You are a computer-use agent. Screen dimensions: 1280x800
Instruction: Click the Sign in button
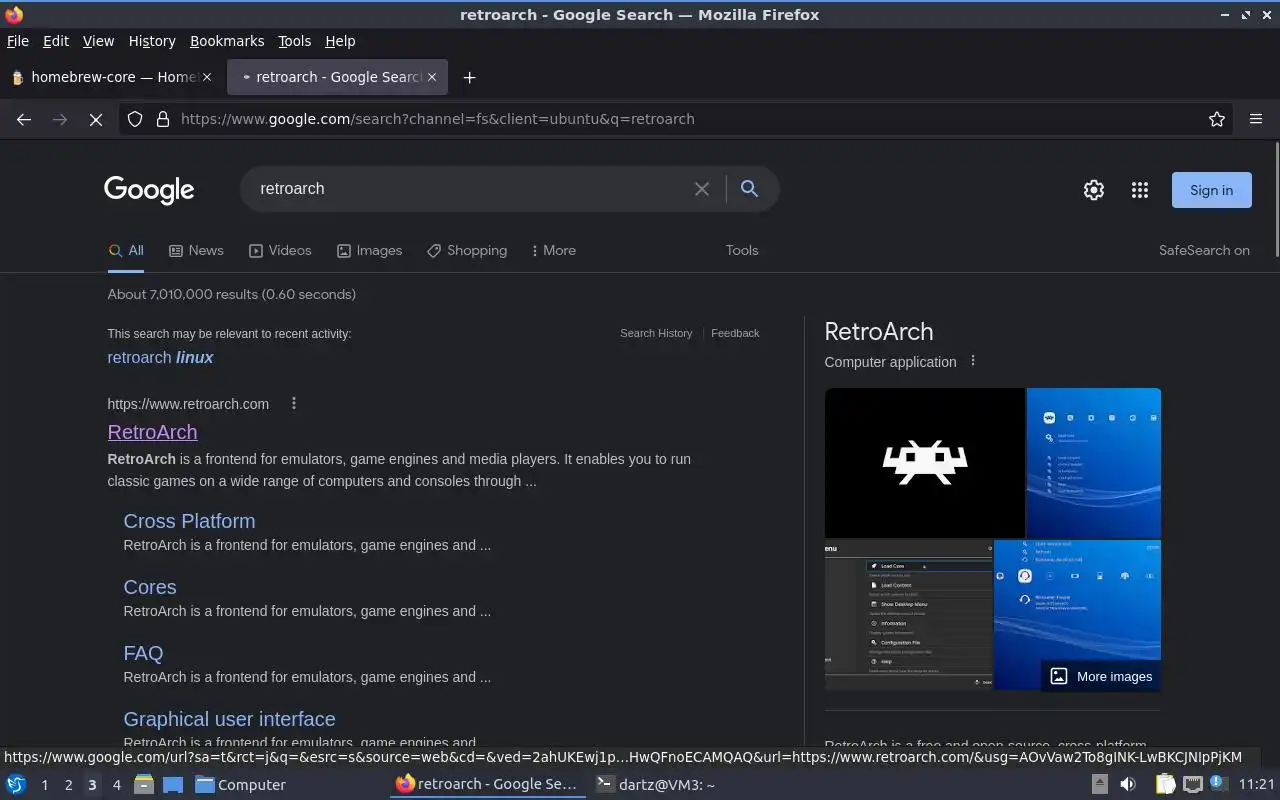click(x=1211, y=190)
